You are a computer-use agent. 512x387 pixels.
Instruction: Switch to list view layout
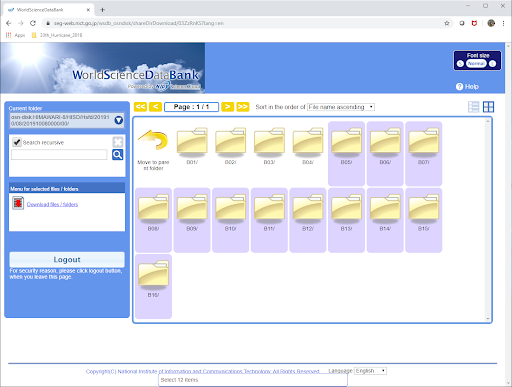(x=473, y=107)
